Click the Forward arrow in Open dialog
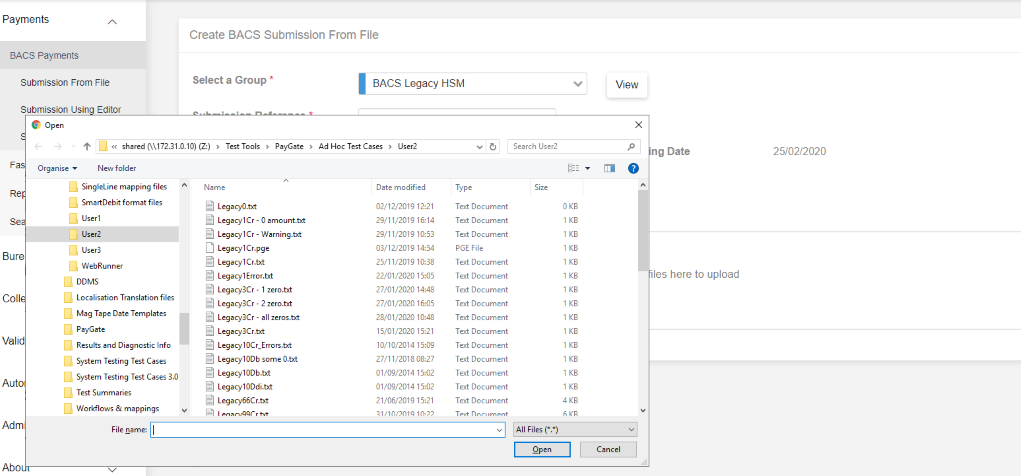Viewport: 1021px width, 476px height. tap(57, 147)
